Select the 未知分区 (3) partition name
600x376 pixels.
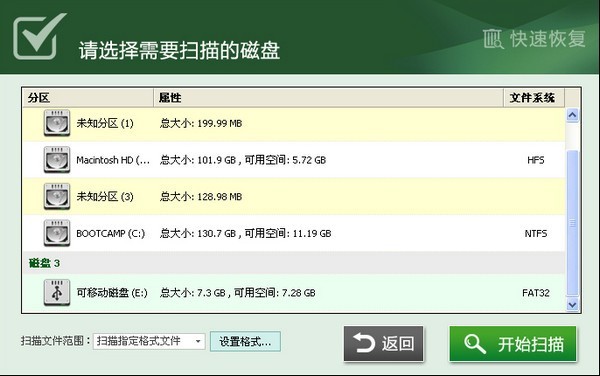pyautogui.click(x=105, y=197)
